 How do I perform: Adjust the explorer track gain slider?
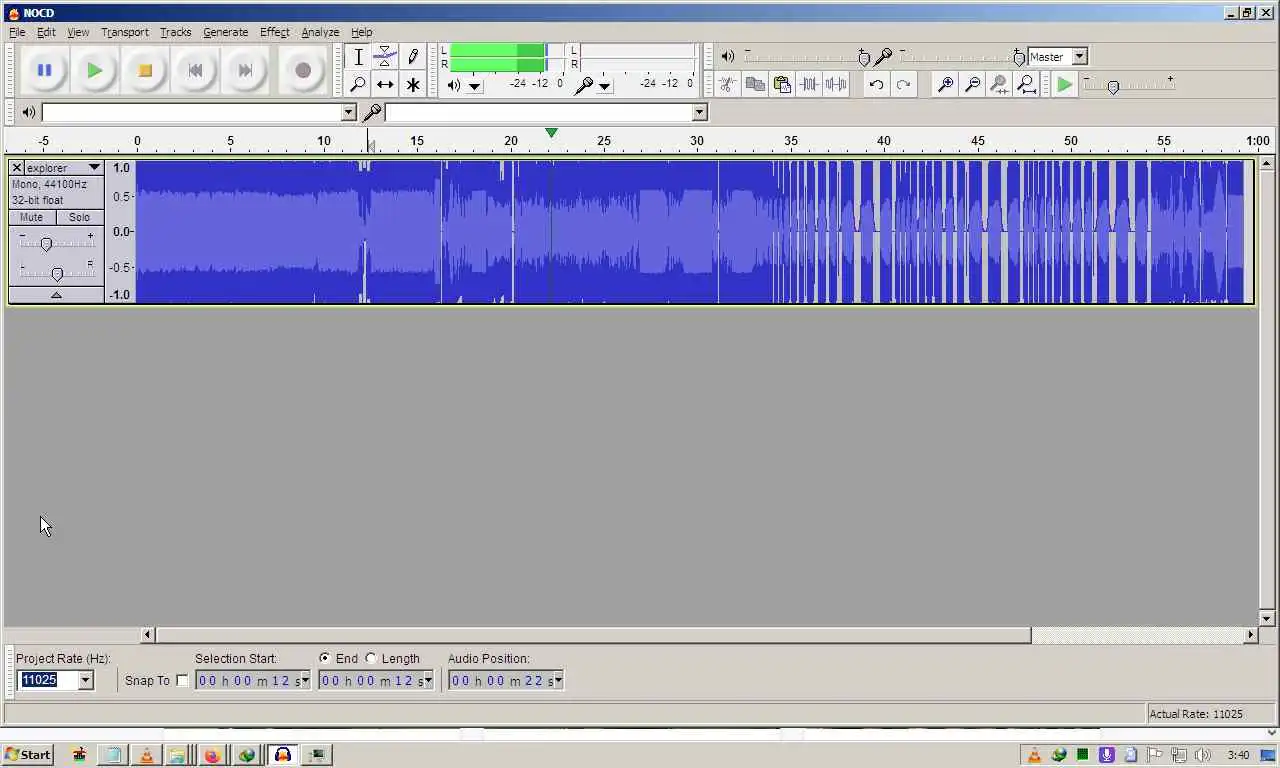click(46, 244)
